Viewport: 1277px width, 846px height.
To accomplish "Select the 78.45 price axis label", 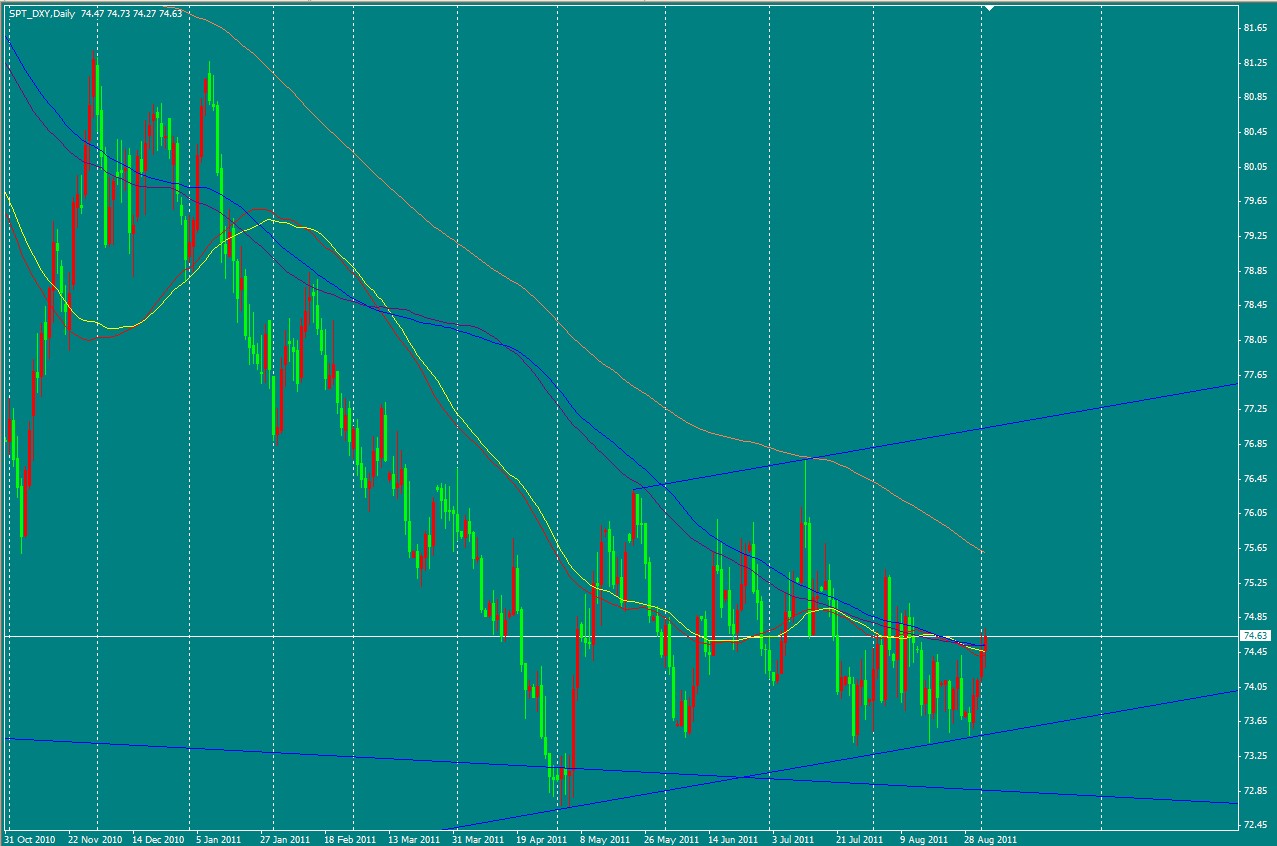I will pyautogui.click(x=1255, y=305).
